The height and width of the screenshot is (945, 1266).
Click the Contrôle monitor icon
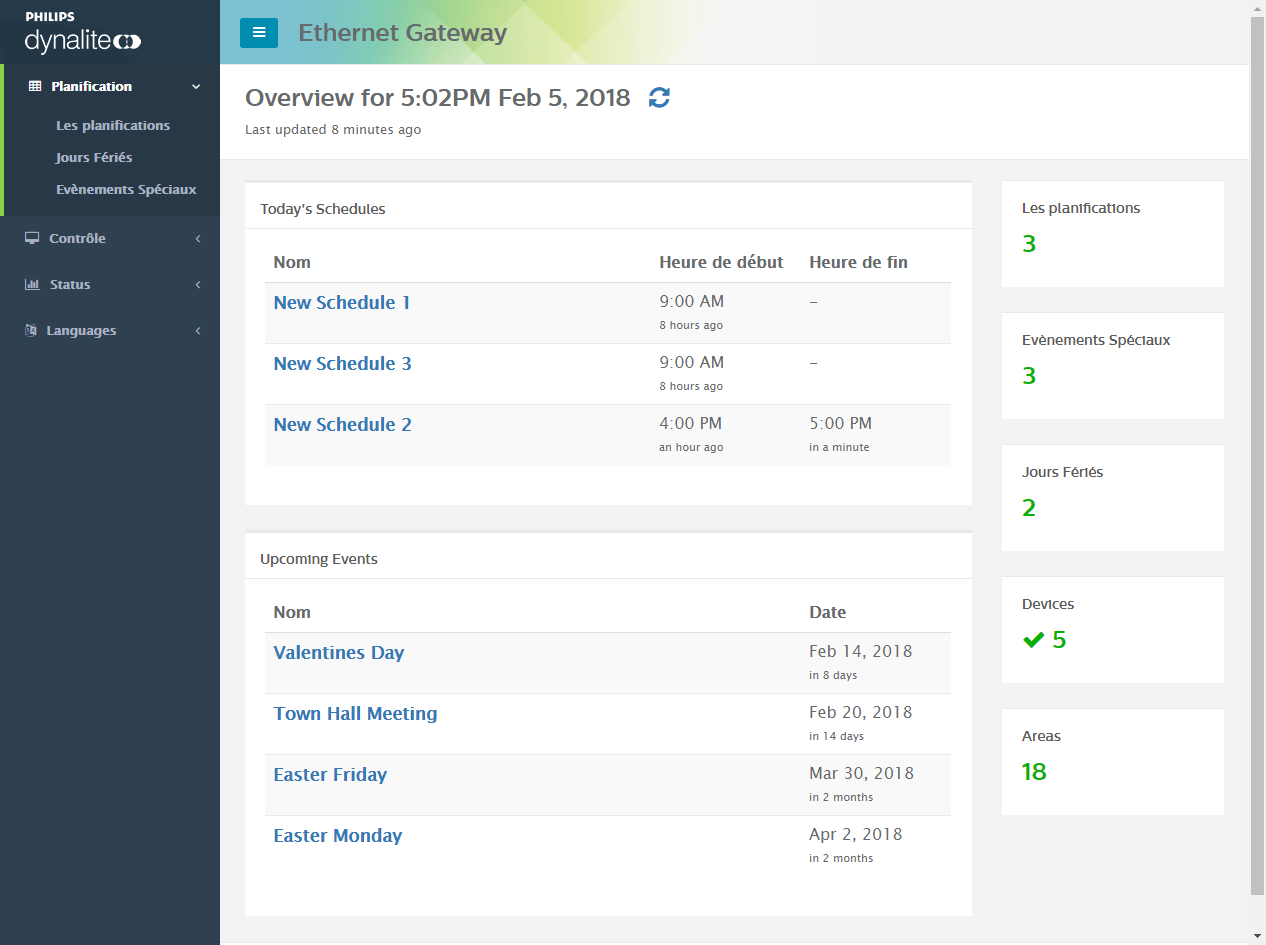[x=32, y=238]
